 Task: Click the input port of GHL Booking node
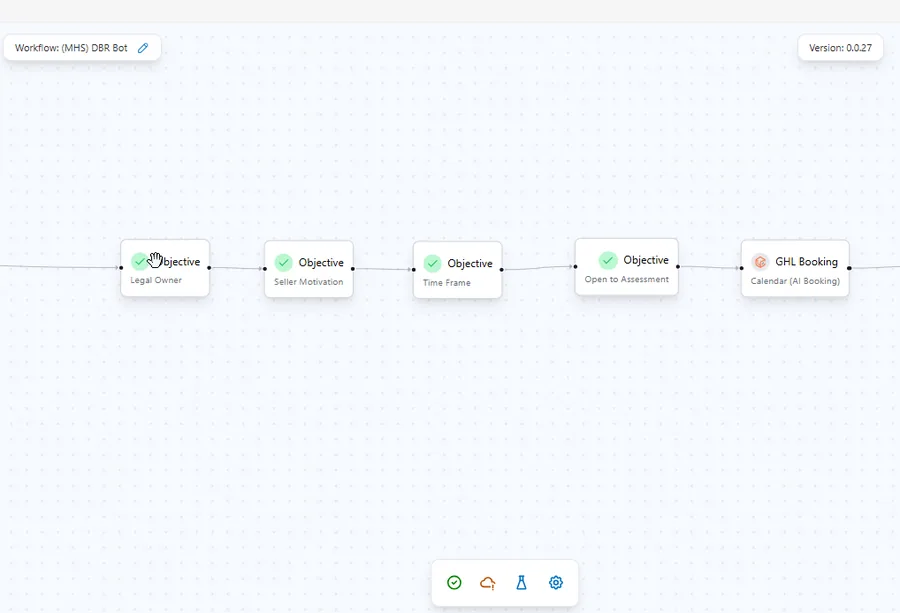pyautogui.click(x=742, y=268)
